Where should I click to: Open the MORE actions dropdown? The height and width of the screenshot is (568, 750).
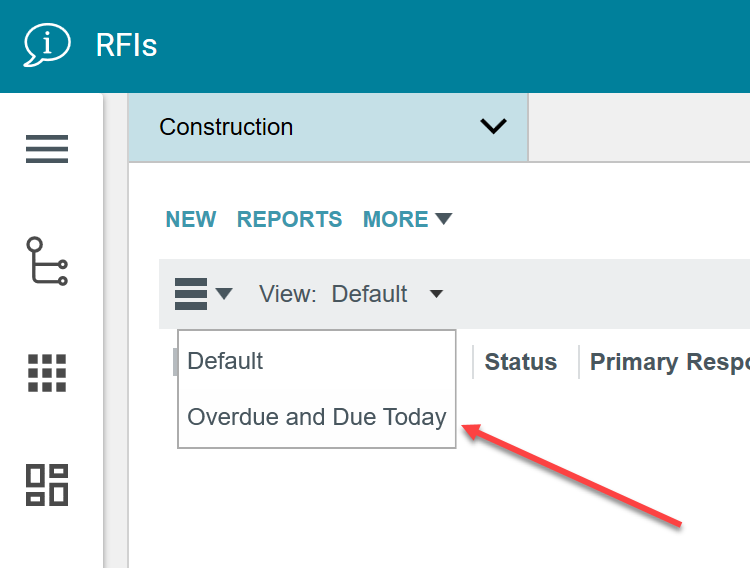click(407, 219)
